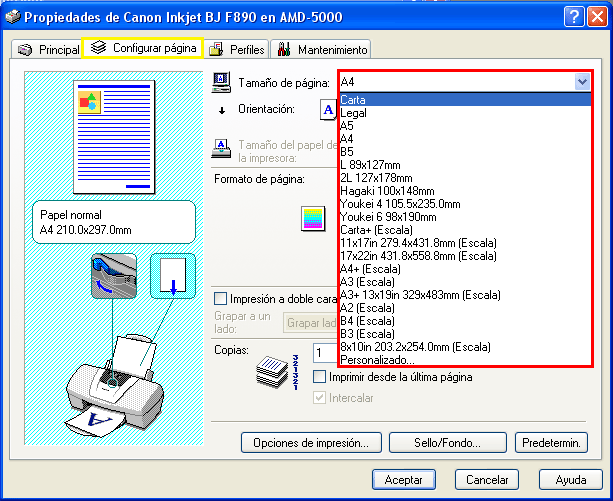Click the monitor icon beside Tamaño de página
The height and width of the screenshot is (501, 613).
221,82
